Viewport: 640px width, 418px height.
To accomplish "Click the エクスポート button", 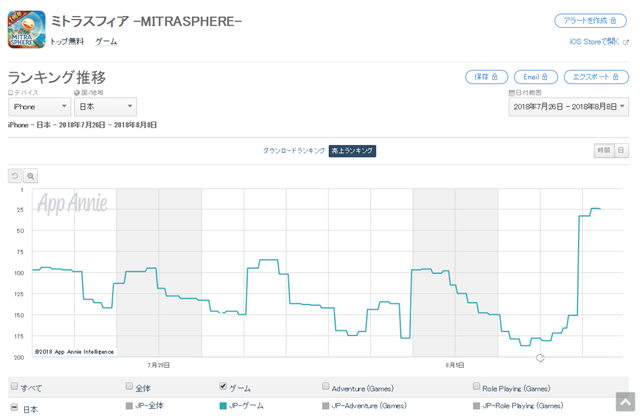I will click(x=596, y=77).
